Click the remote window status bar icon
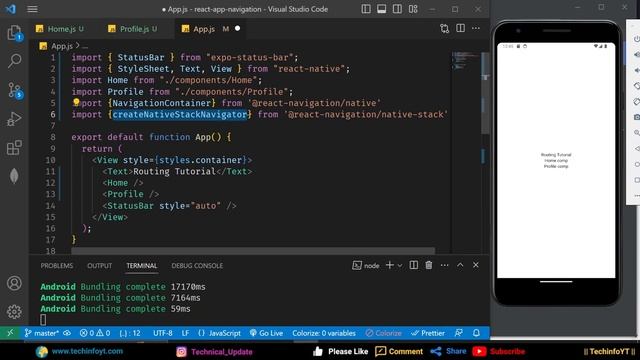Image resolution: width=640 pixels, height=360 pixels. click(x=10, y=333)
